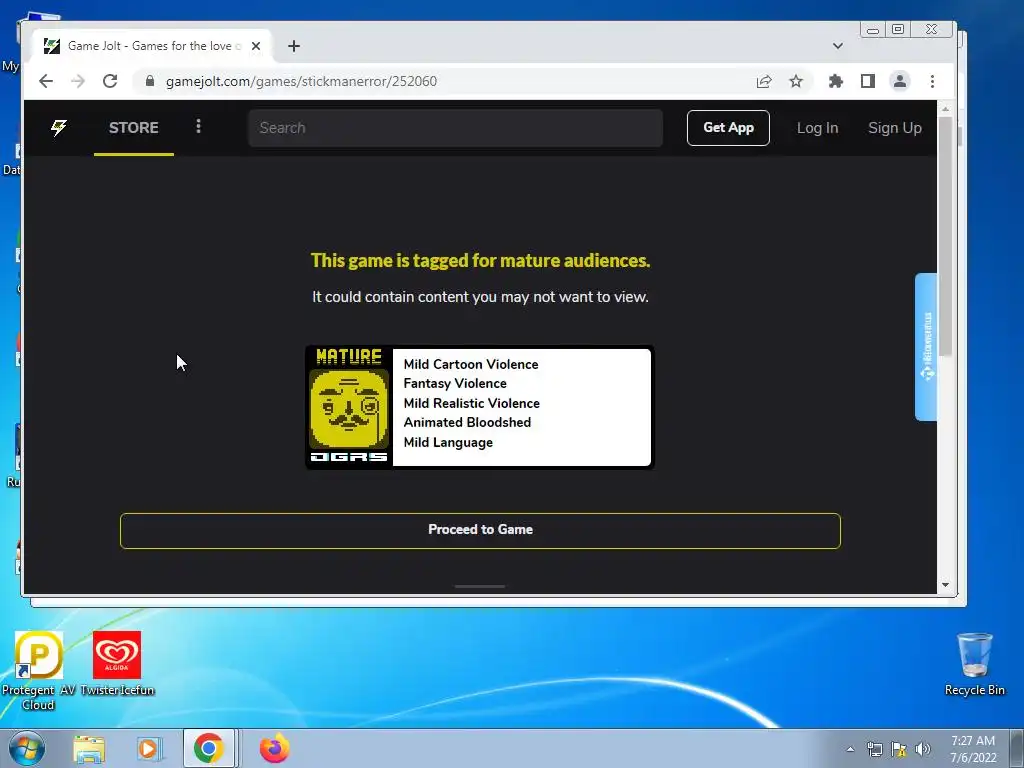1024x768 pixels.
Task: Click the network tray icon
Action: tap(874, 749)
